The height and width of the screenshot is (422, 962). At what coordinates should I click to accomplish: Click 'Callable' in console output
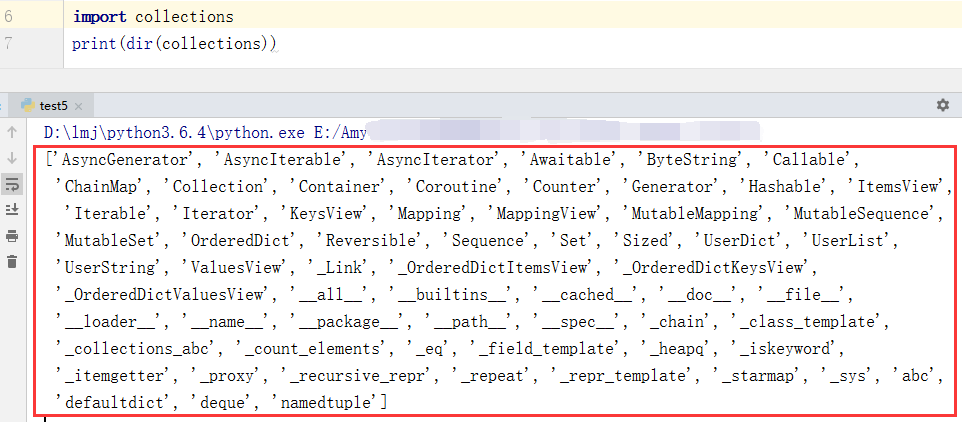click(x=807, y=160)
